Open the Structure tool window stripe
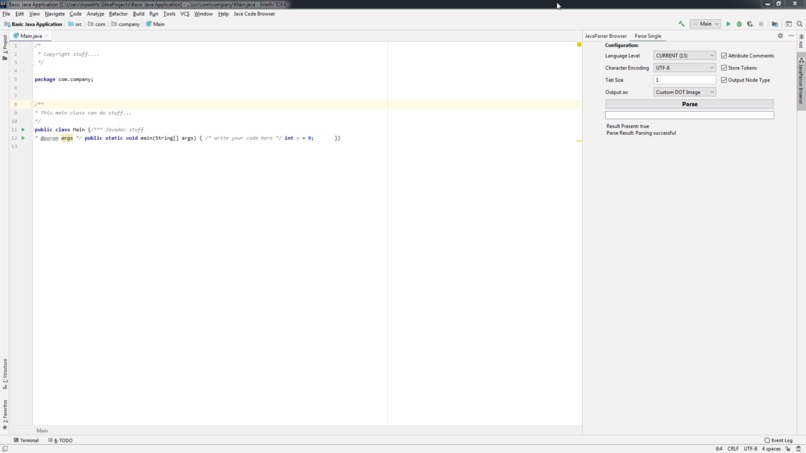The height and width of the screenshot is (453, 806). [5, 374]
